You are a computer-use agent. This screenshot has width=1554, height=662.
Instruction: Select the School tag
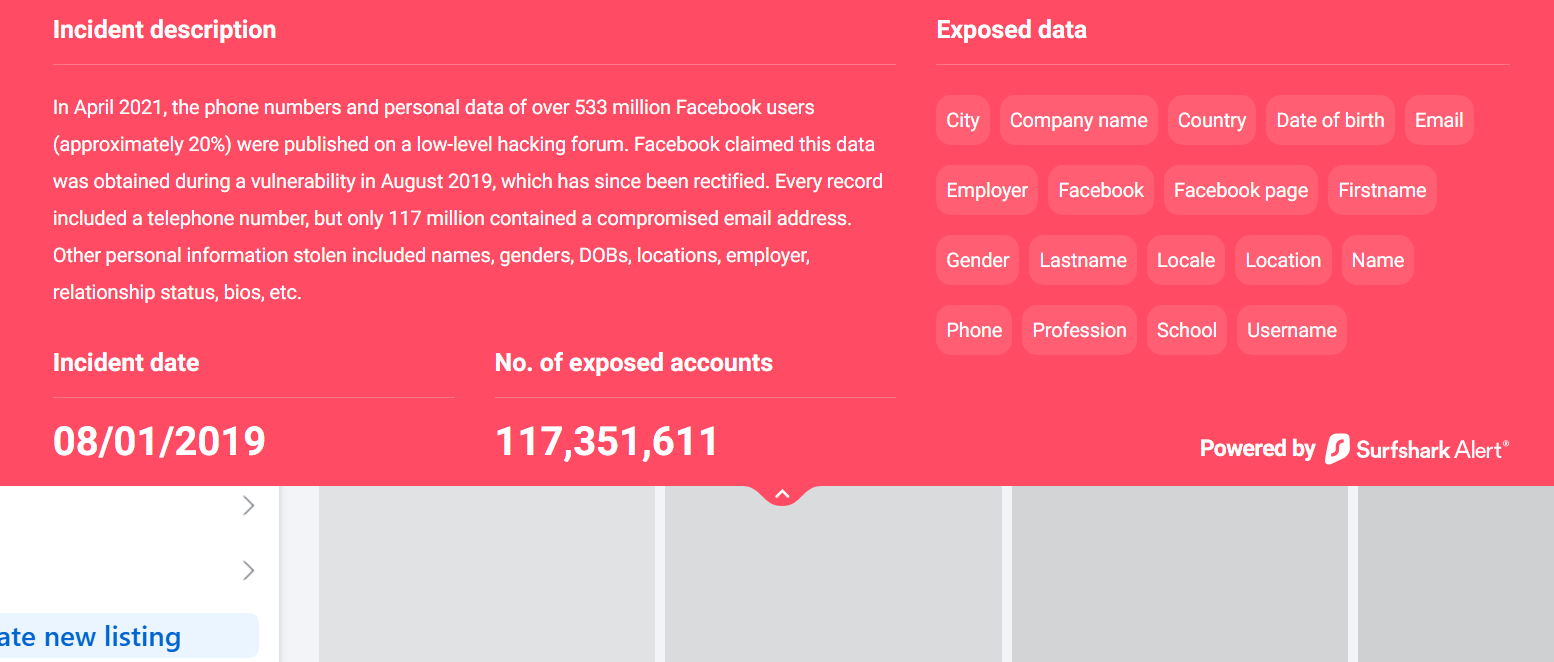pyautogui.click(x=1186, y=330)
